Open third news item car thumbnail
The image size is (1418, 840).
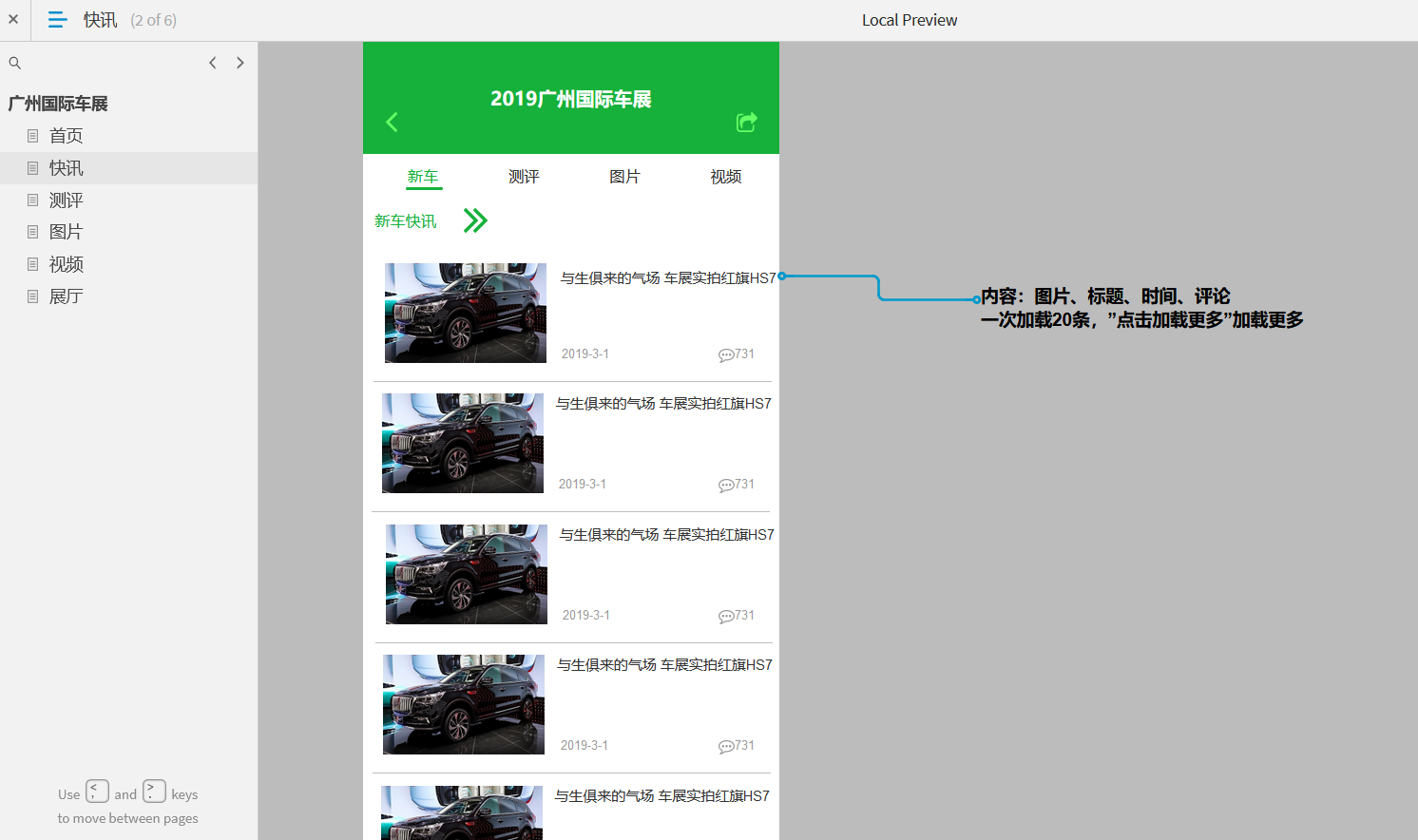click(467, 574)
